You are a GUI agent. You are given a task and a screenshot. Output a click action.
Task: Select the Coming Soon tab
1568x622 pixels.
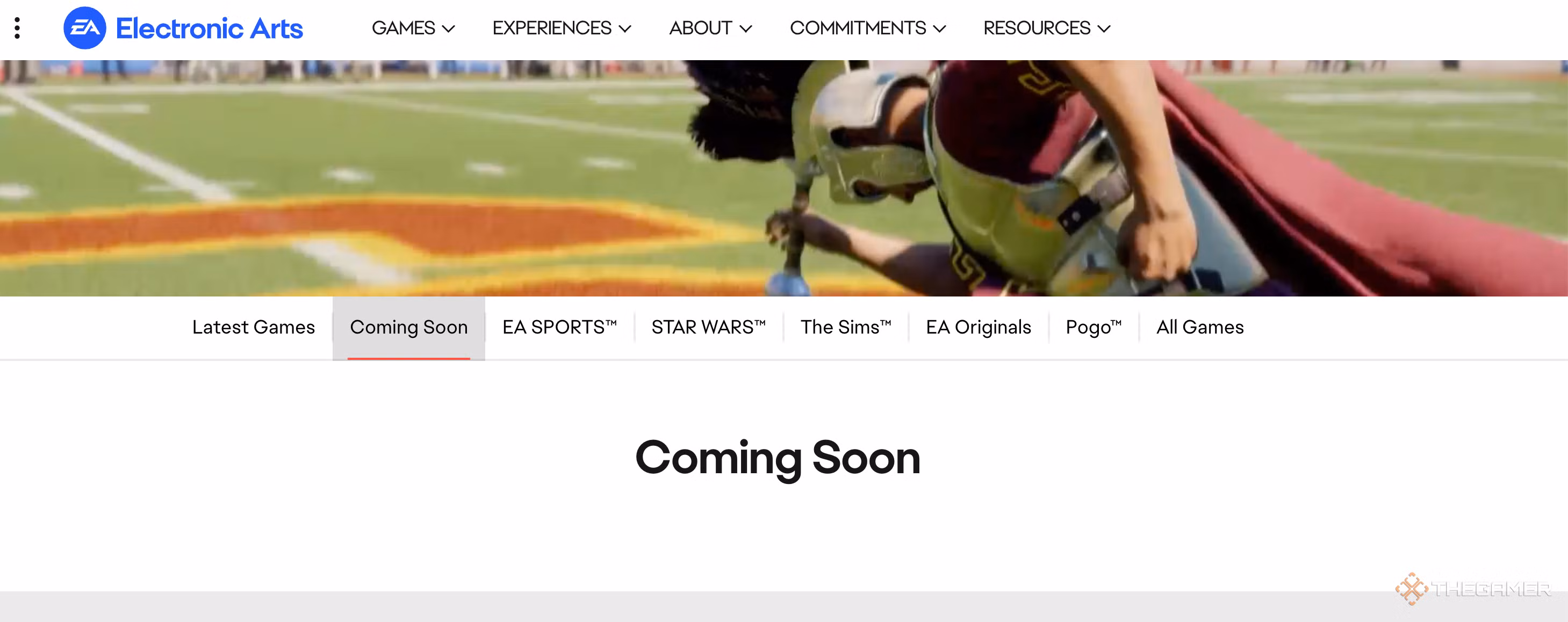[x=408, y=328]
